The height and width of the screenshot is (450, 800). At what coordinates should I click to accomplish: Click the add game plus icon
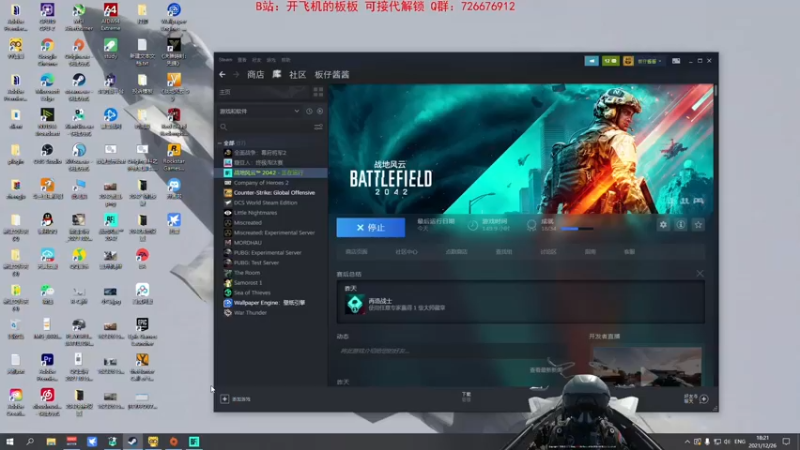[224, 399]
